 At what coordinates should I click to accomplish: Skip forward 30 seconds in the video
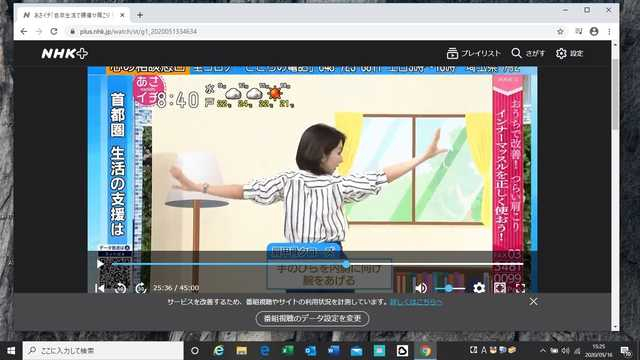[x=141, y=288]
